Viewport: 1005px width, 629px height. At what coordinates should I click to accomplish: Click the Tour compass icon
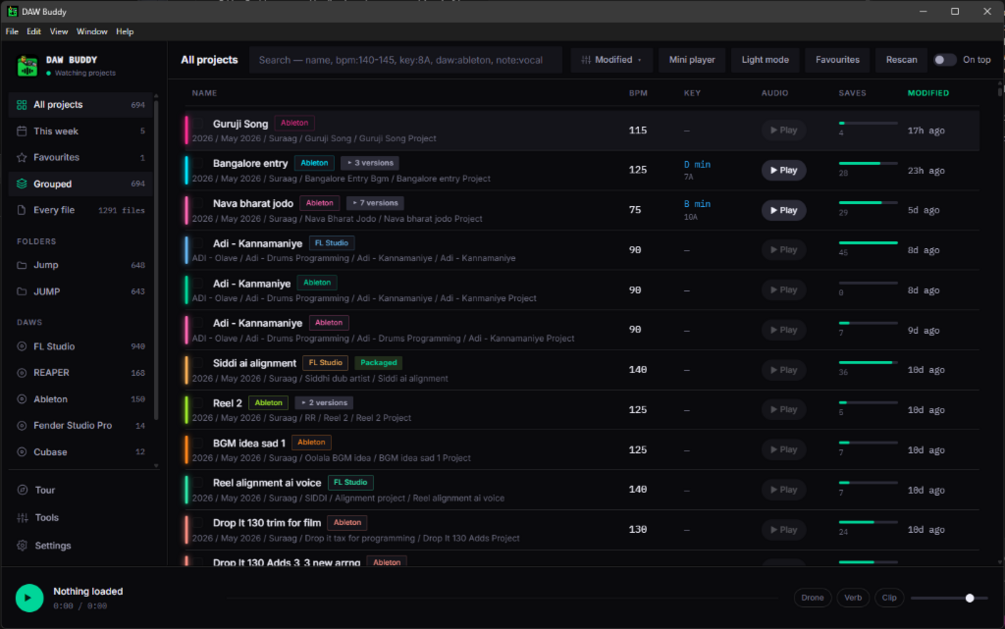pos(22,490)
